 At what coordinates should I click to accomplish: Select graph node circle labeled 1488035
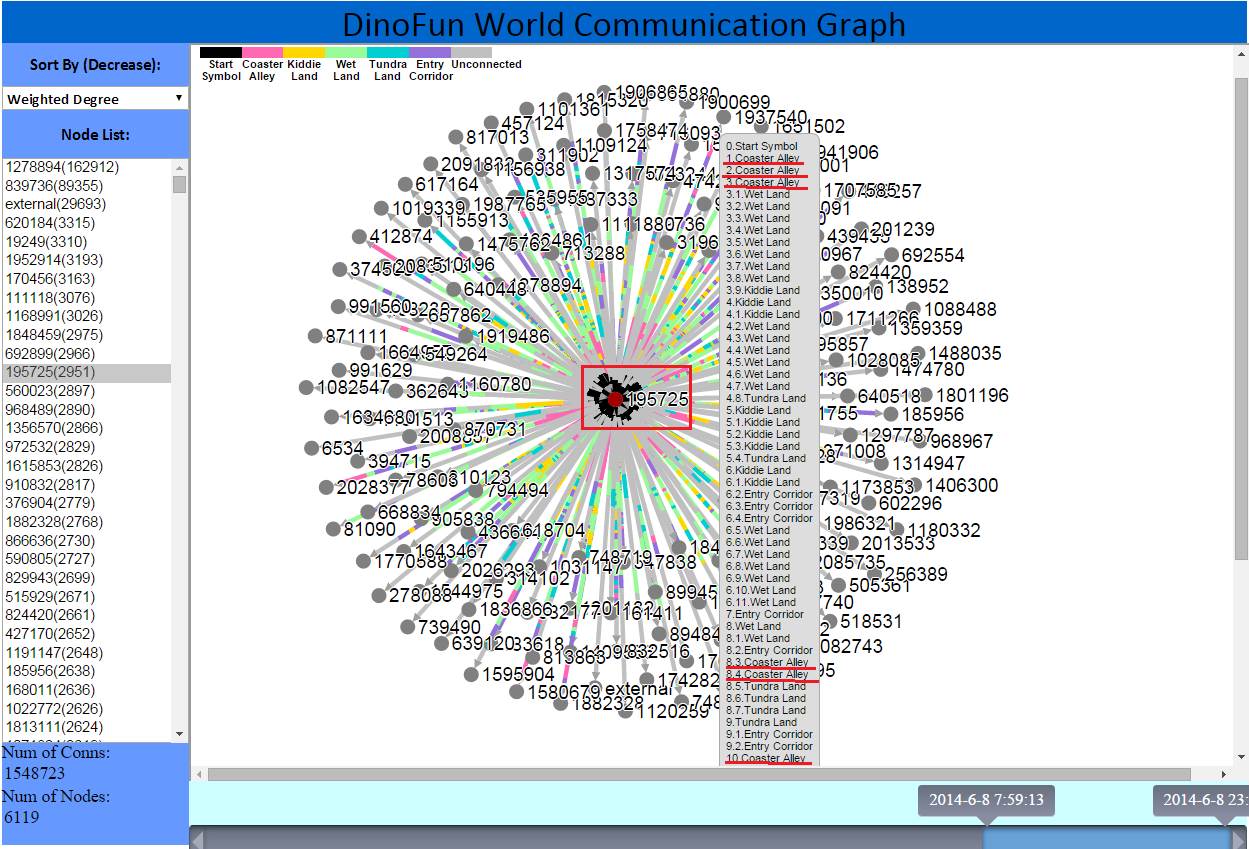(917, 354)
